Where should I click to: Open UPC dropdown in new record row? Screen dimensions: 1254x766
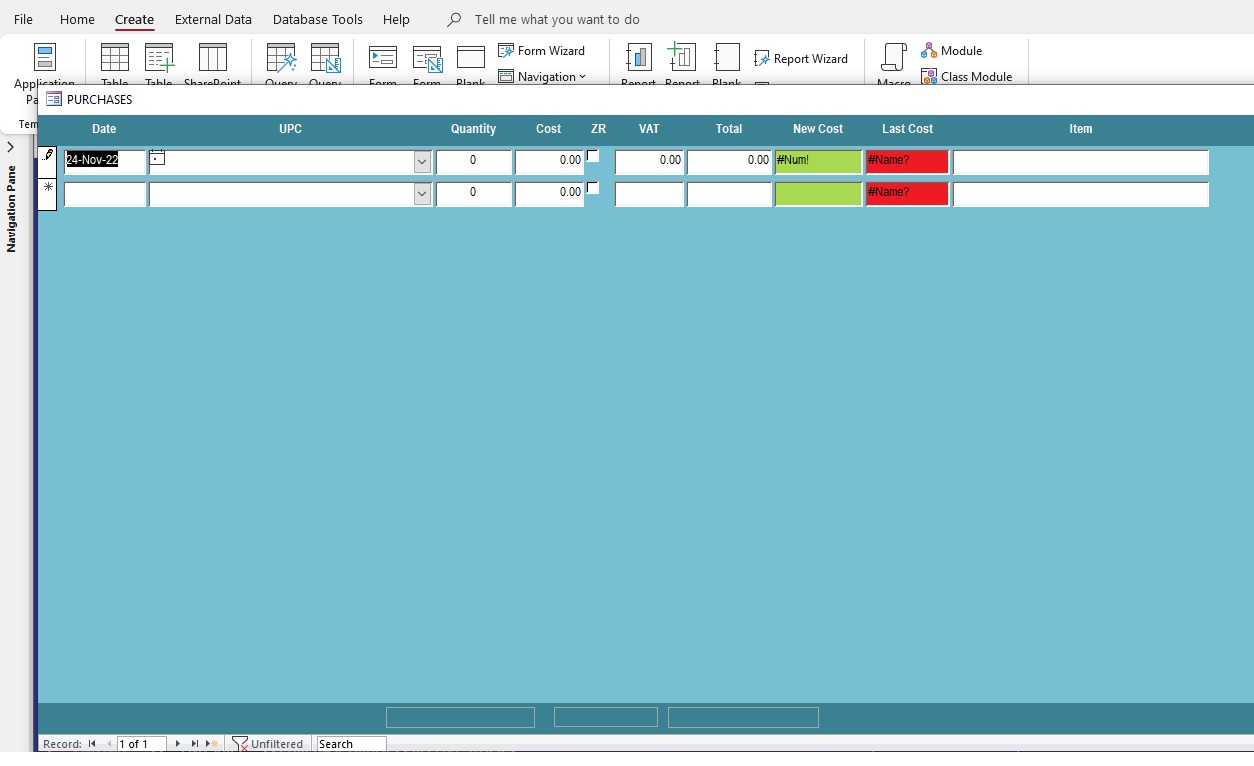pos(423,194)
